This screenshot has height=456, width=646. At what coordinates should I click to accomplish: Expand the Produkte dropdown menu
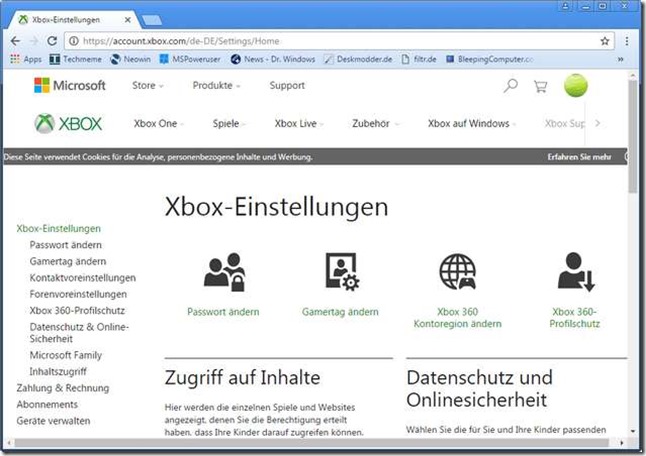pos(216,85)
